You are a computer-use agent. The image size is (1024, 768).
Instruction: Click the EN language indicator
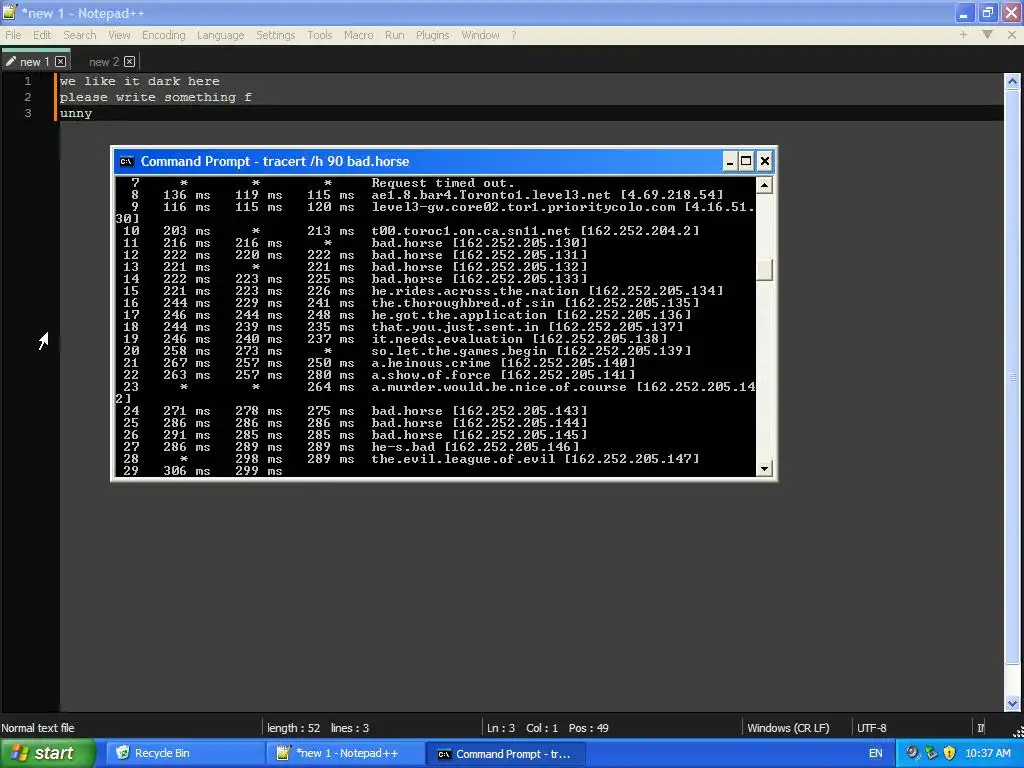coord(875,754)
